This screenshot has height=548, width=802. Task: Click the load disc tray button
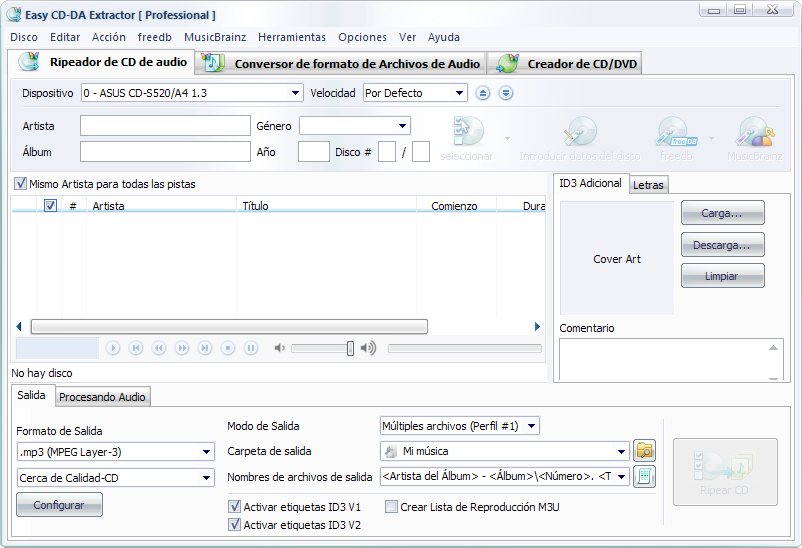(x=506, y=93)
